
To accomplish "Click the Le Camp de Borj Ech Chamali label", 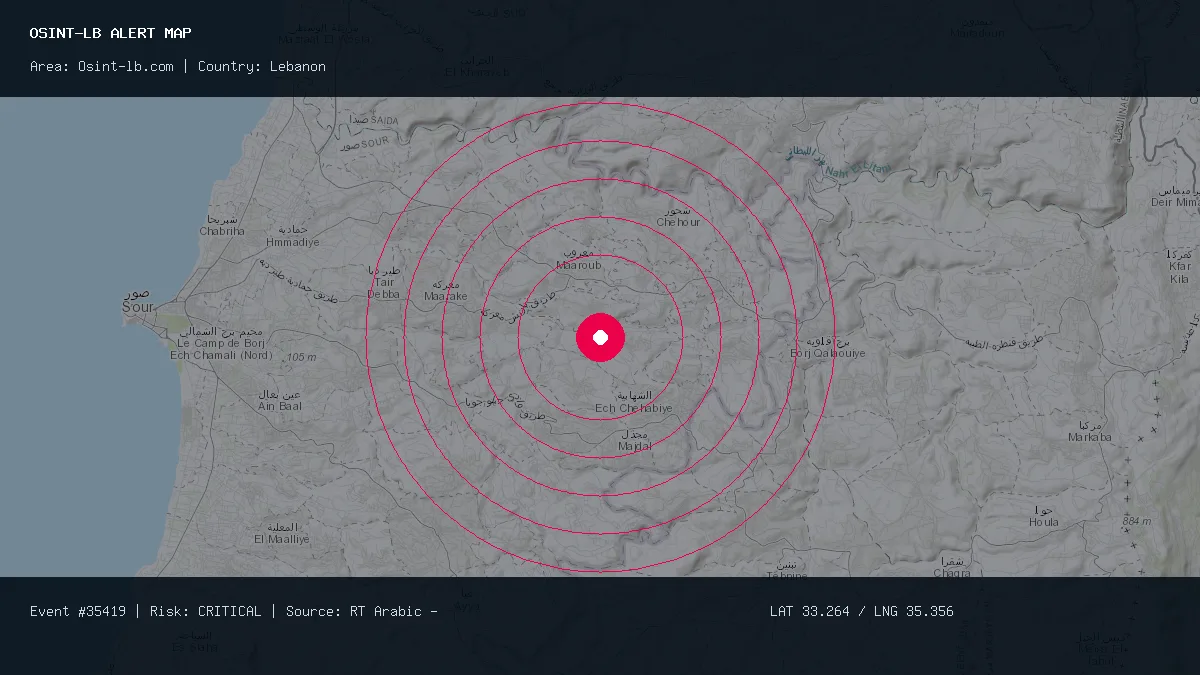I will click(220, 343).
